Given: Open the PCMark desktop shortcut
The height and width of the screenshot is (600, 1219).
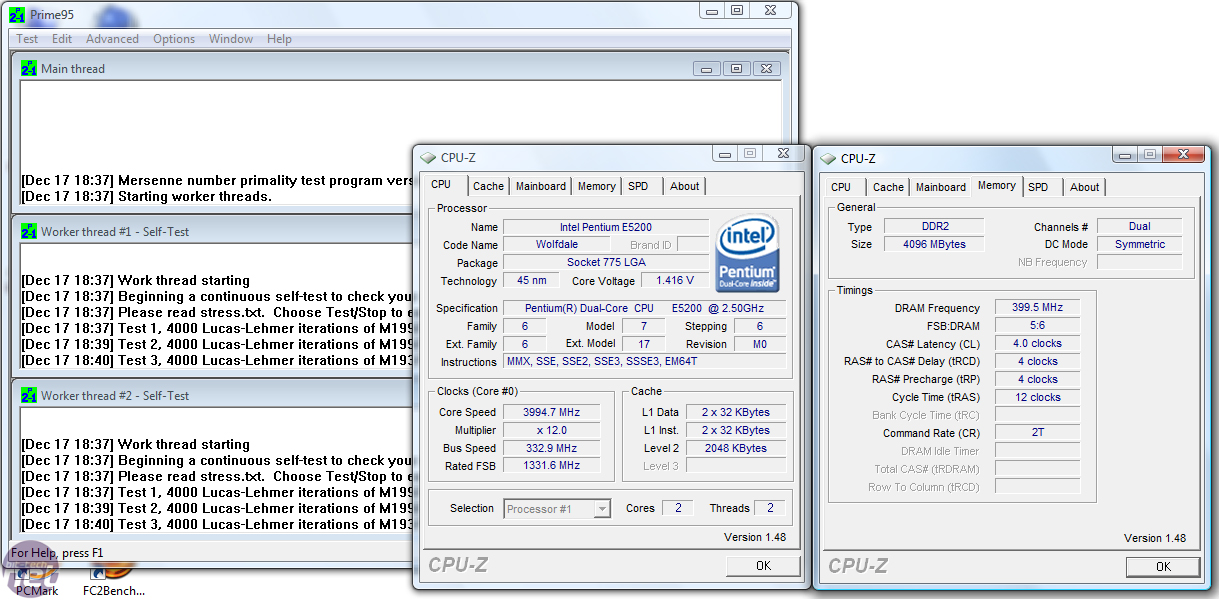Looking at the screenshot, I should 37,580.
